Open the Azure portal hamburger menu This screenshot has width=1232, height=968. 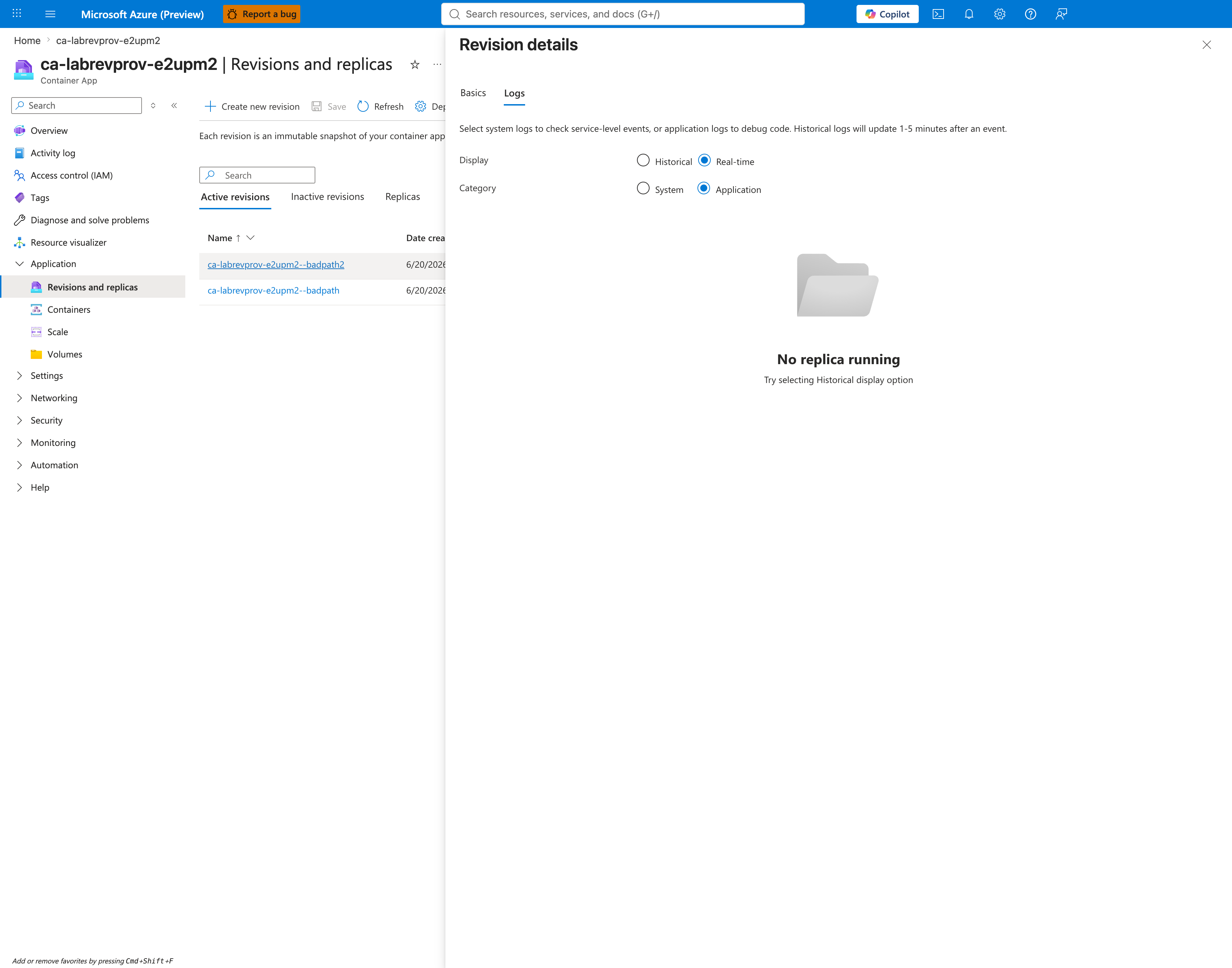(x=50, y=14)
